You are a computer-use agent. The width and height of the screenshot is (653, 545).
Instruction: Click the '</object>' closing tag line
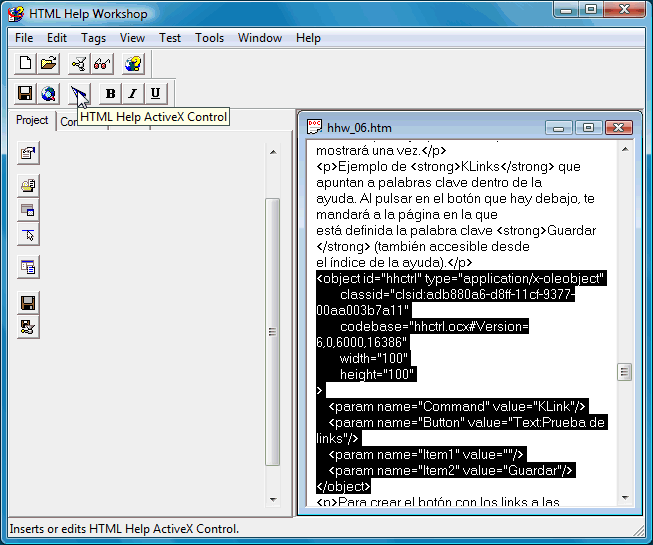click(344, 486)
